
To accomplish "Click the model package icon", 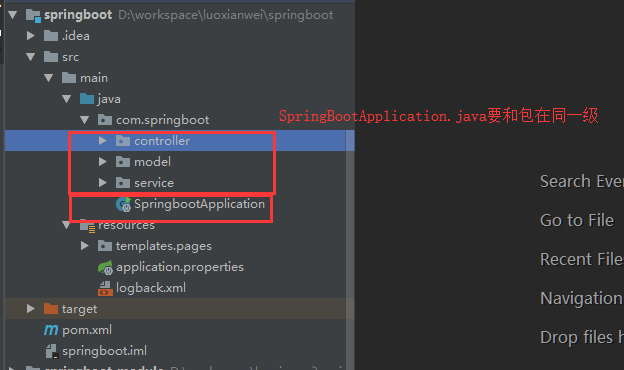I will pos(123,162).
